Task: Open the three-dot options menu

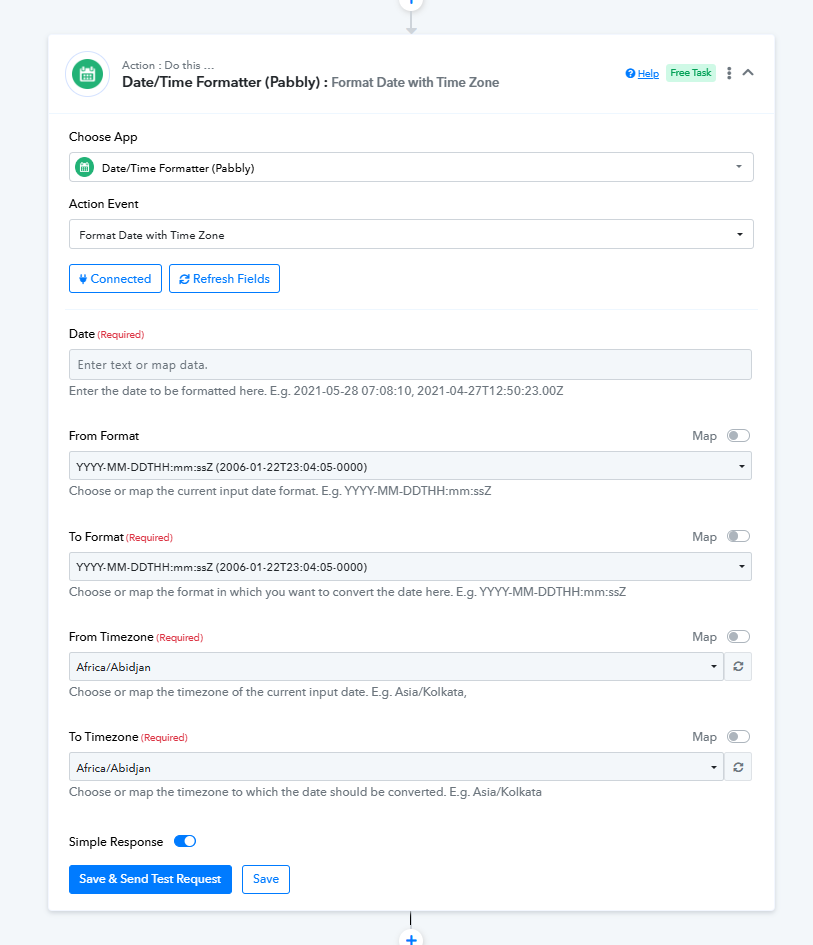Action: coord(729,73)
